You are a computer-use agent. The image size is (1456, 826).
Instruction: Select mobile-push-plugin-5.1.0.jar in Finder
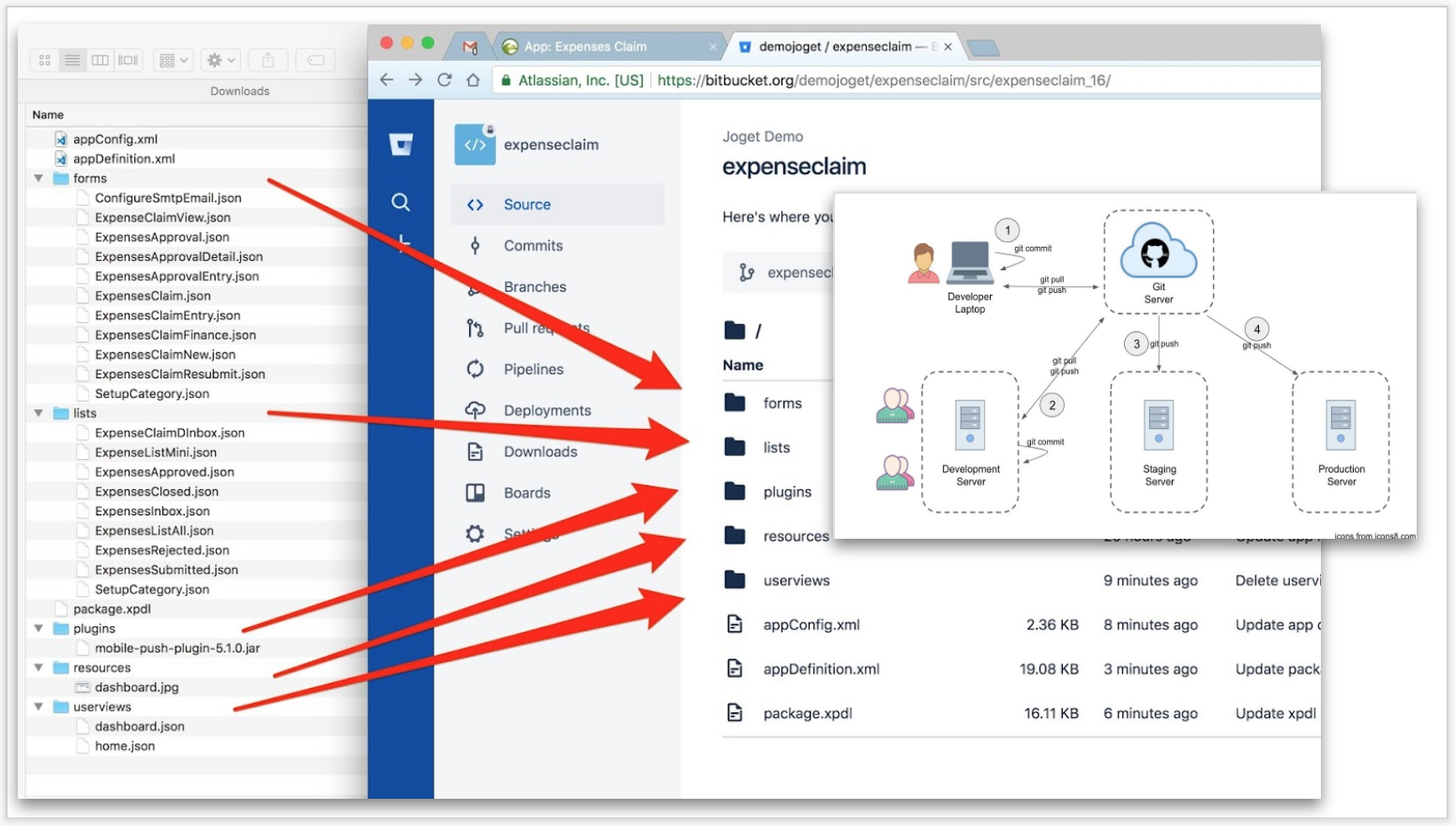tap(177, 649)
